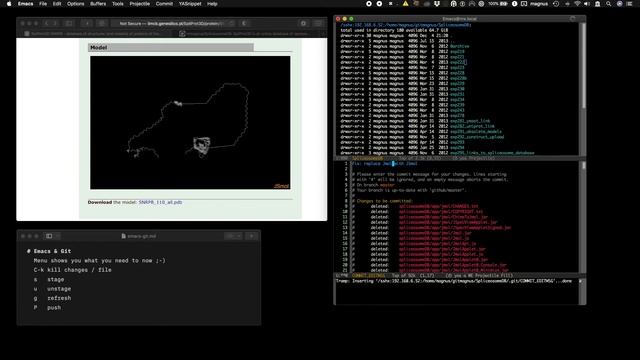Click the rightmost toolbar button in emacs-git.md window
The width and height of the screenshot is (640, 360).
pos(251,236)
